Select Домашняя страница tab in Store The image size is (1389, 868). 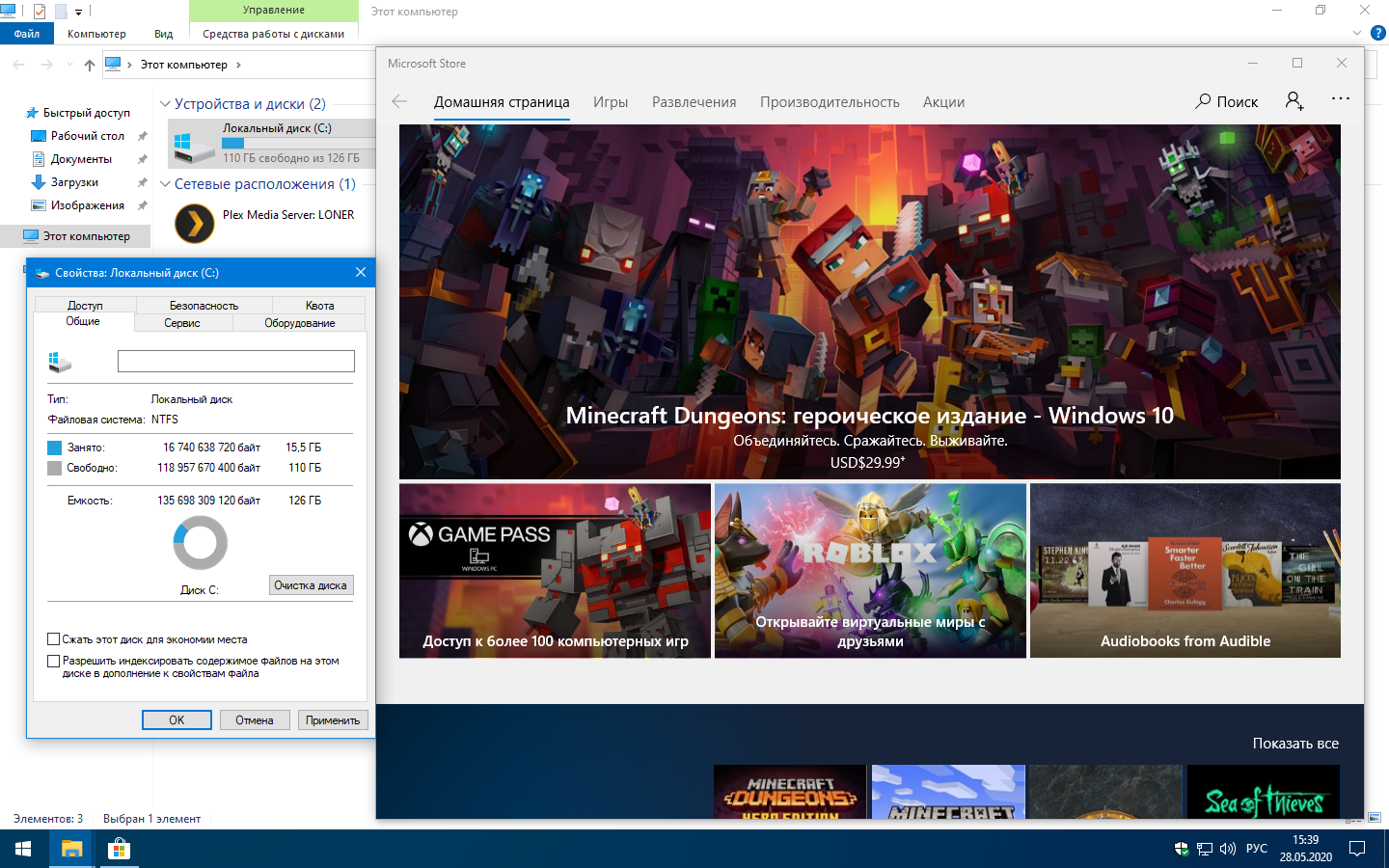click(x=502, y=102)
